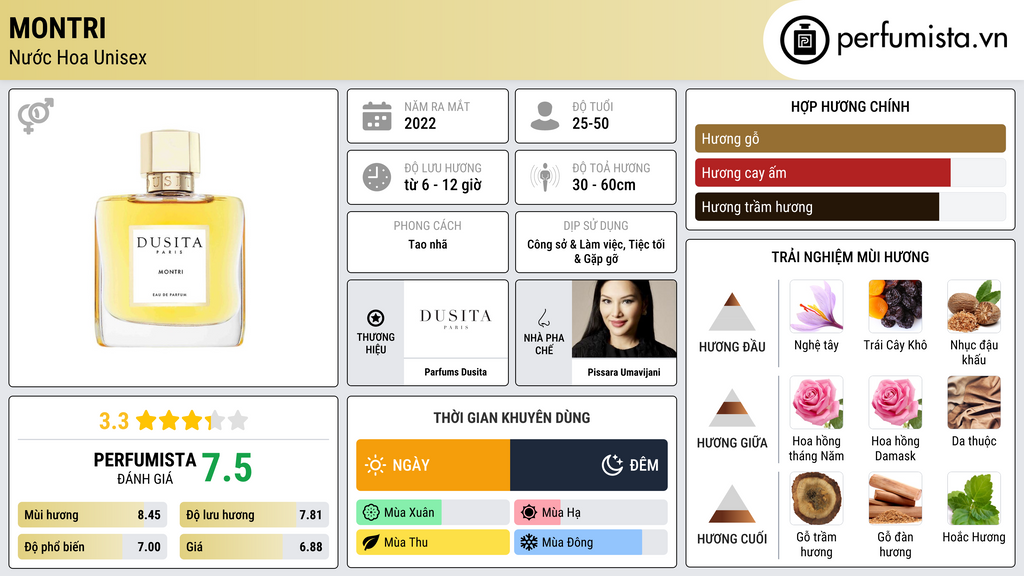Click the calendar icon beside Năm ra mắt
Image resolution: width=1024 pixels, height=576 pixels.
point(377,116)
